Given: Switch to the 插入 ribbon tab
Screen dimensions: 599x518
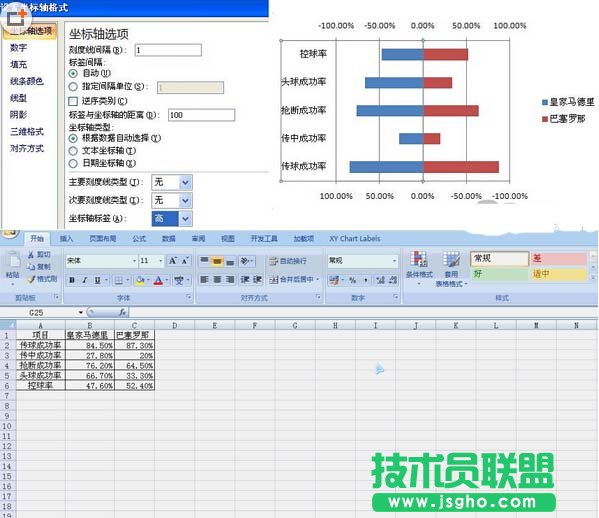Looking at the screenshot, I should pos(66,239).
